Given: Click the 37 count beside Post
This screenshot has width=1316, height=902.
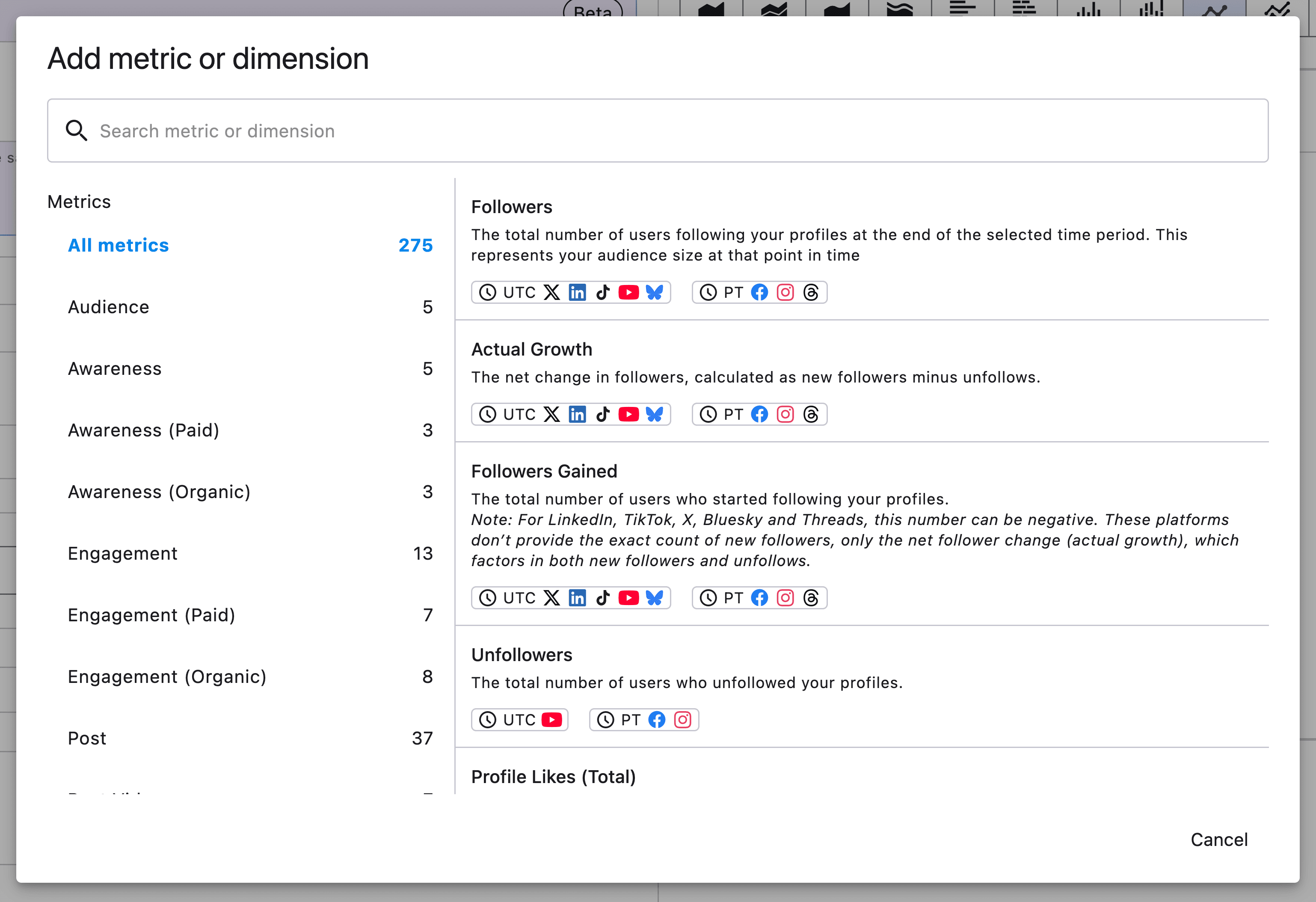Looking at the screenshot, I should click(422, 739).
